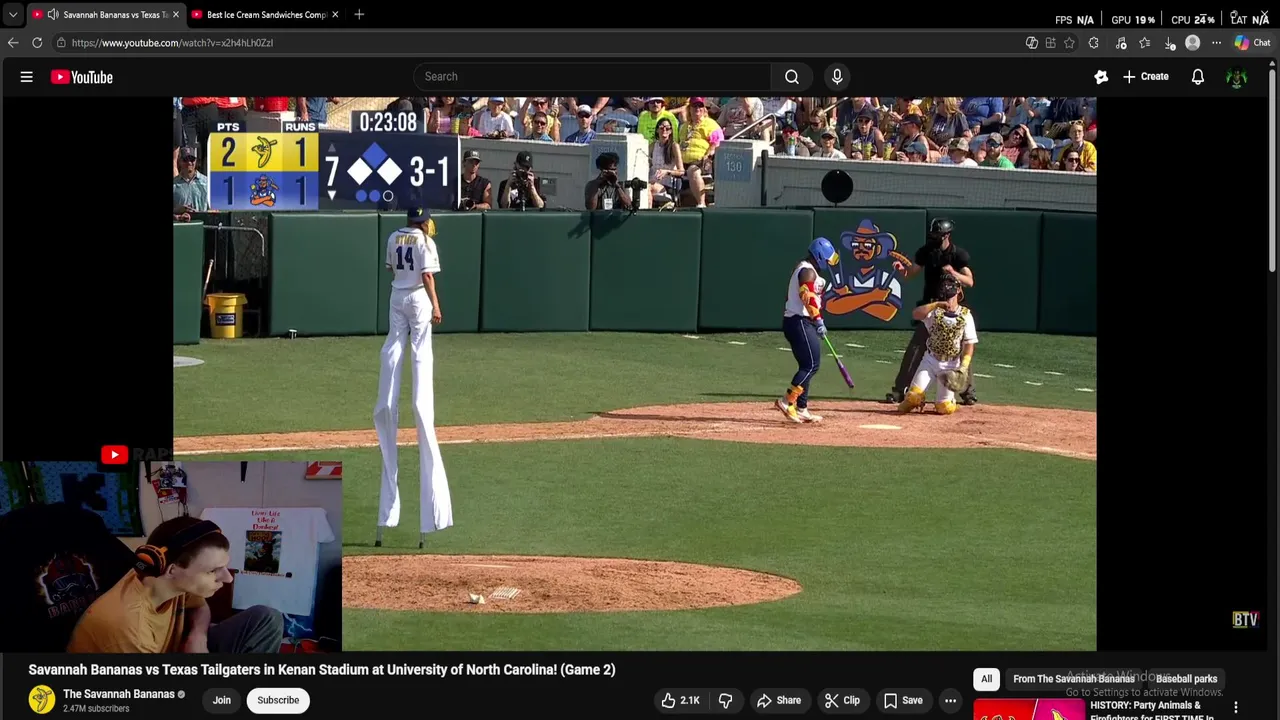Go to YouTube home via logo

(82, 77)
